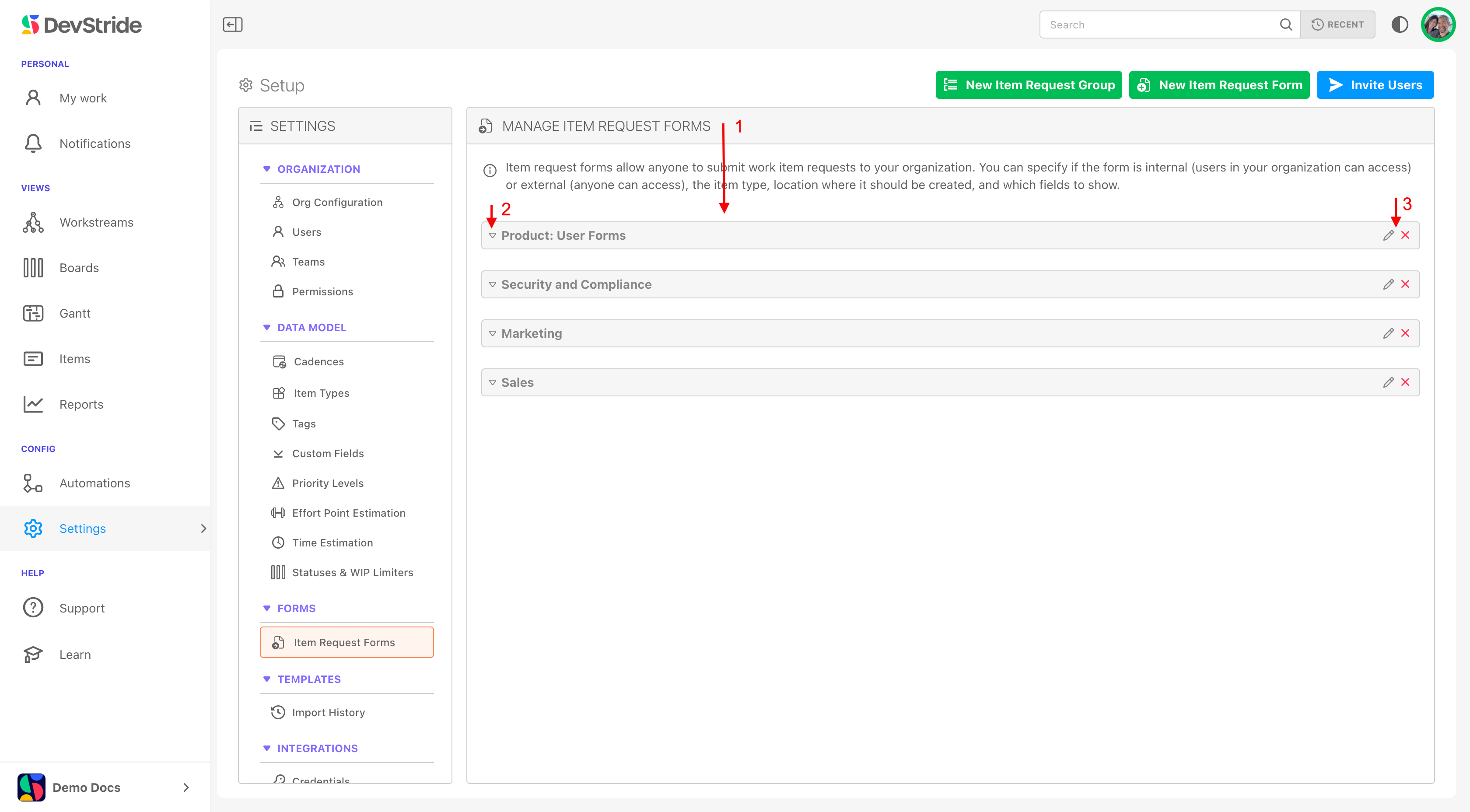Open Custom Fields settings
Viewport: 1470px width, 812px height.
click(328, 454)
